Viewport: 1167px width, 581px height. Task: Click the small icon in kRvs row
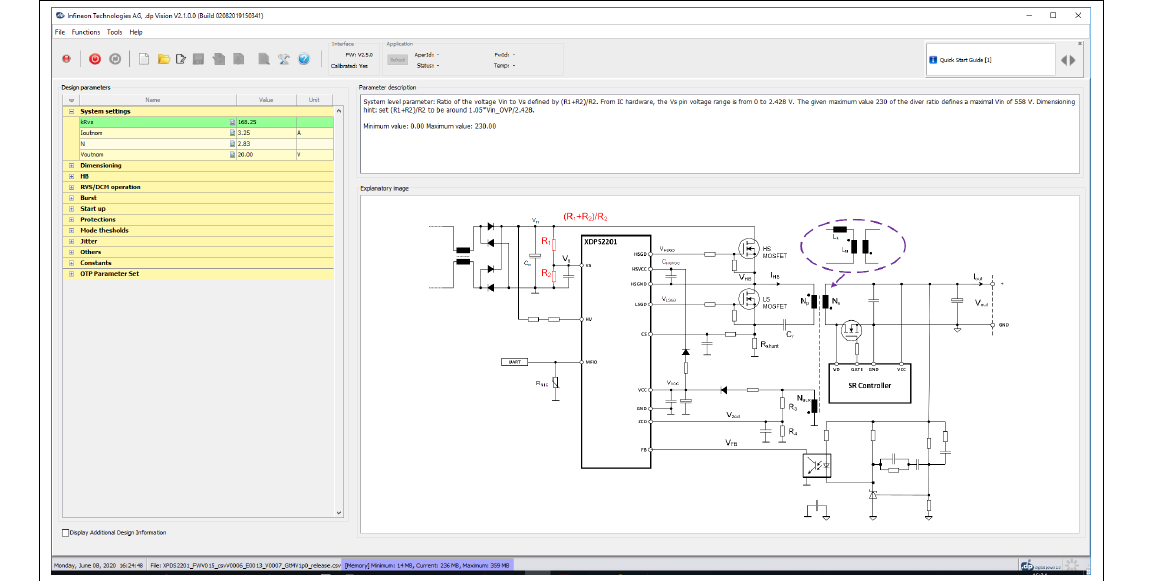coord(232,121)
